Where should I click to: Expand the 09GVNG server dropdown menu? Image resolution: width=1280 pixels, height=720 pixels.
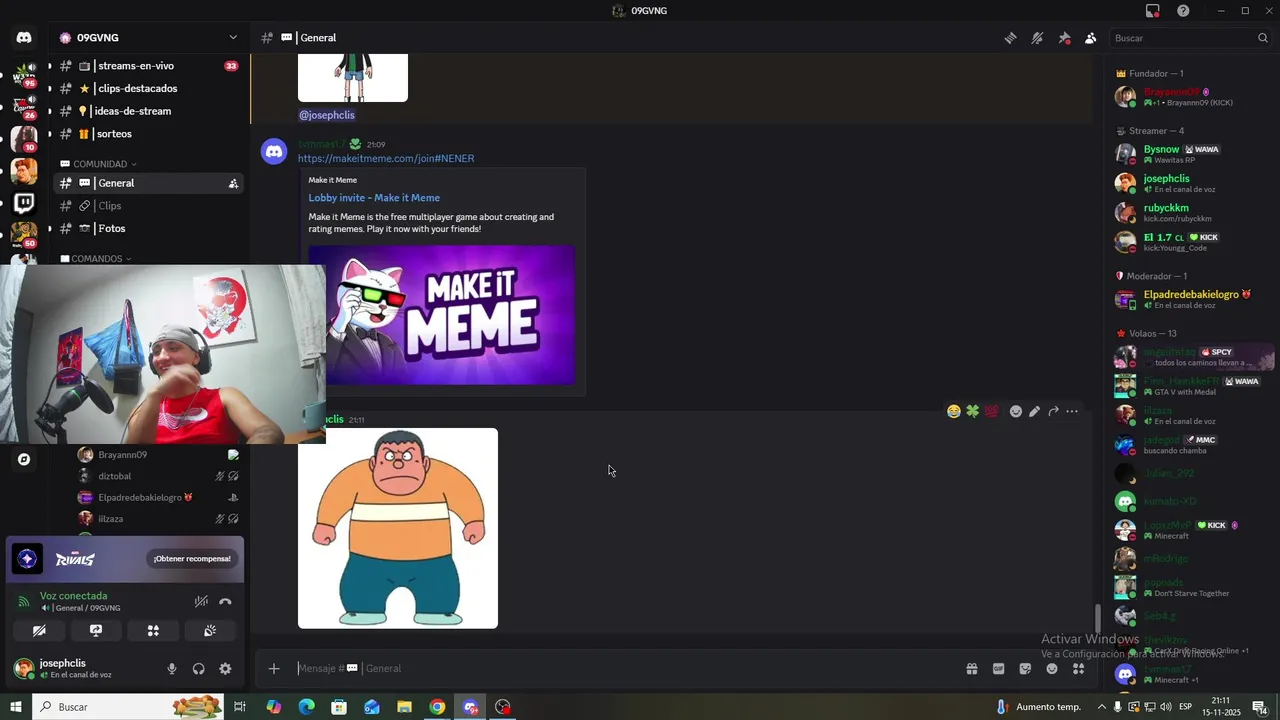pos(233,38)
